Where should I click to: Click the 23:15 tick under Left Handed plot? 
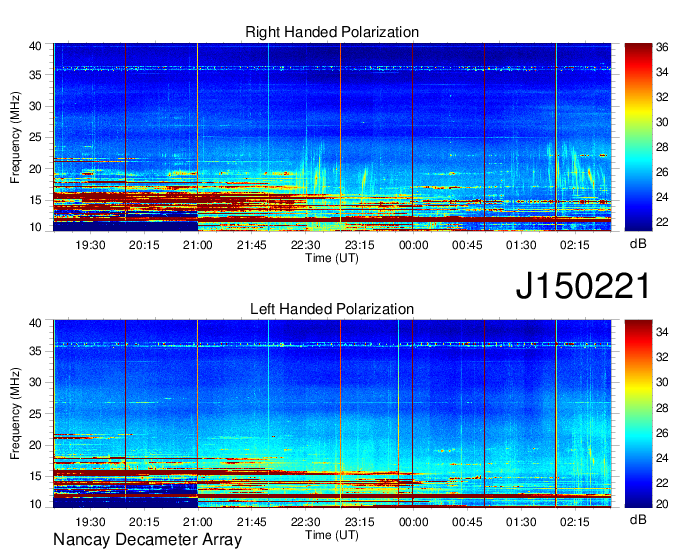(x=360, y=522)
